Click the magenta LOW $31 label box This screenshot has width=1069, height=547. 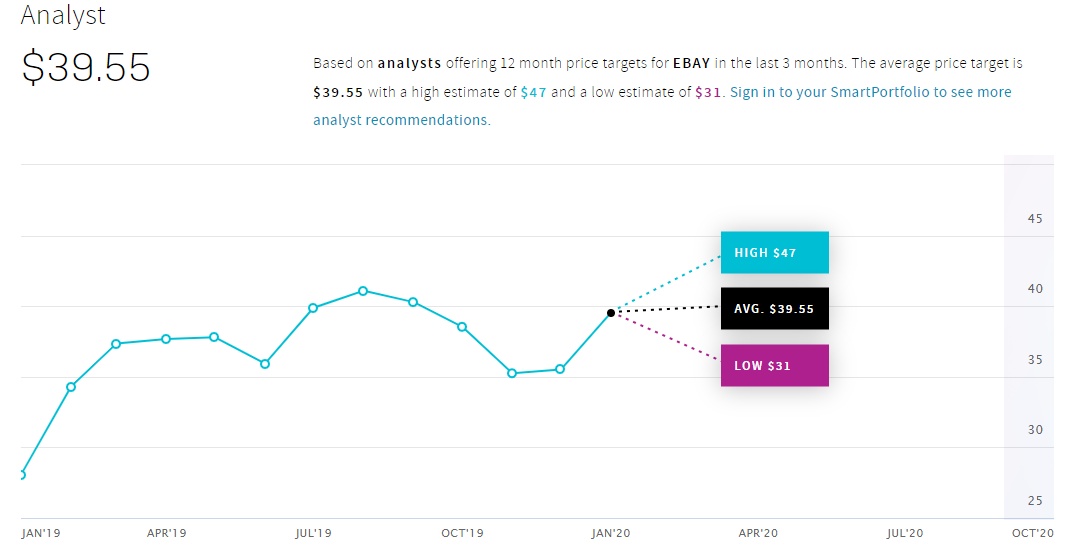[774, 365]
